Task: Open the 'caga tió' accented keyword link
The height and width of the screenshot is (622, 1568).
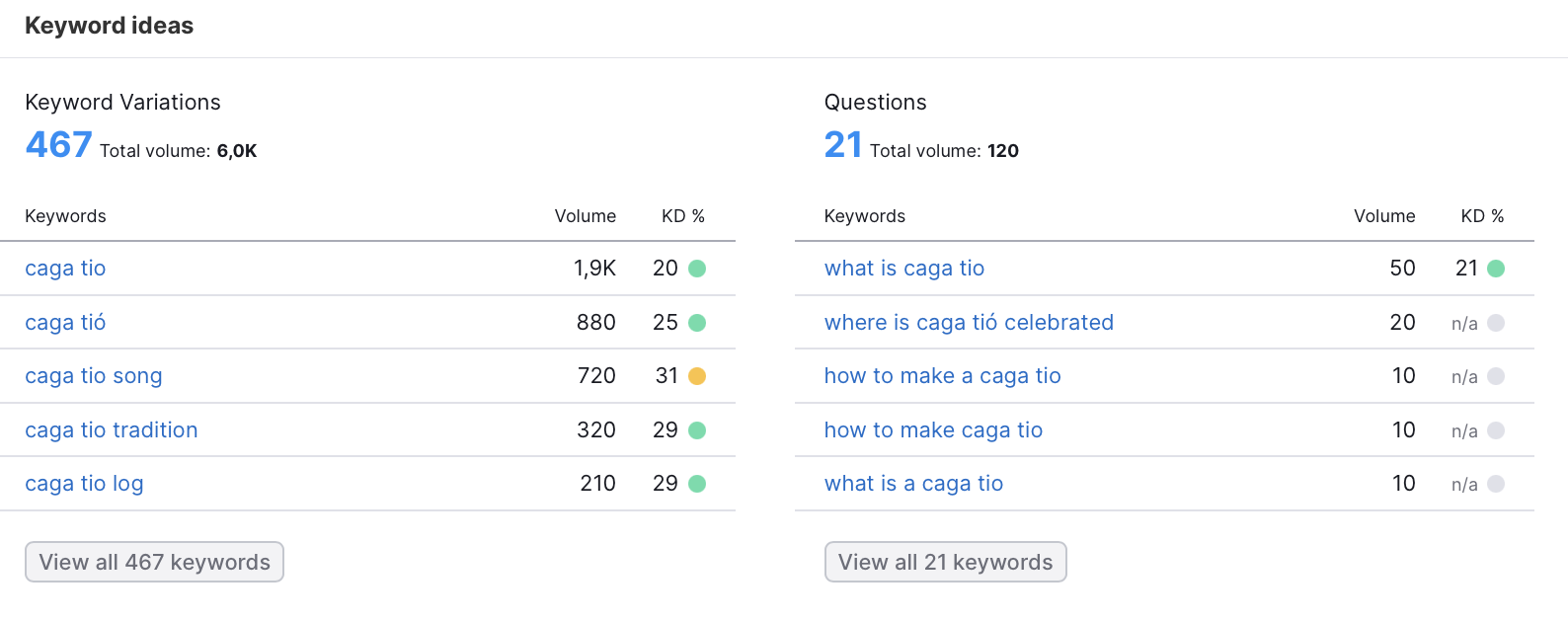Action: (65, 323)
